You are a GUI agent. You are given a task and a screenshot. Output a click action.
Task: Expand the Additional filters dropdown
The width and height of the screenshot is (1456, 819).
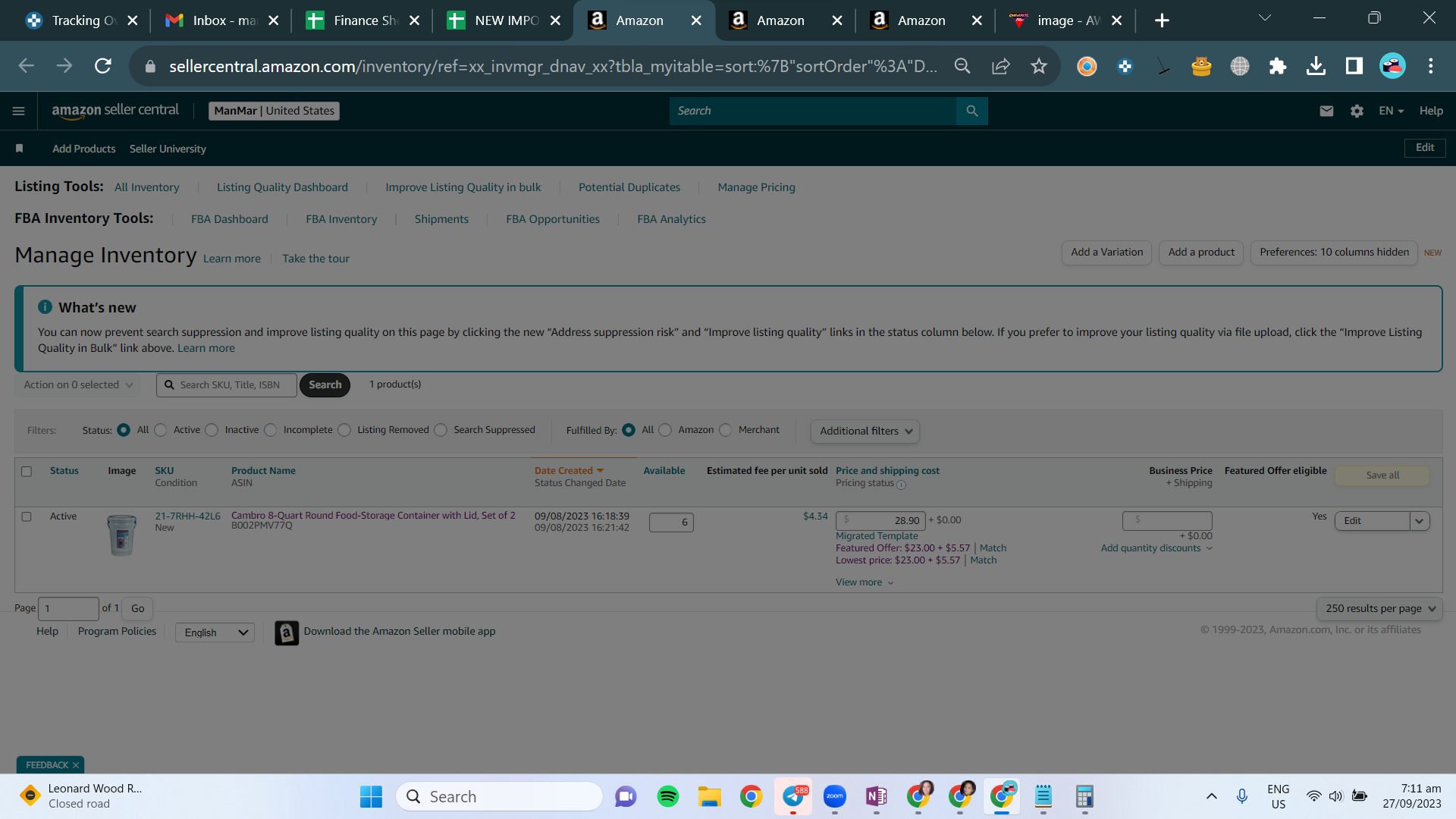pos(865,431)
